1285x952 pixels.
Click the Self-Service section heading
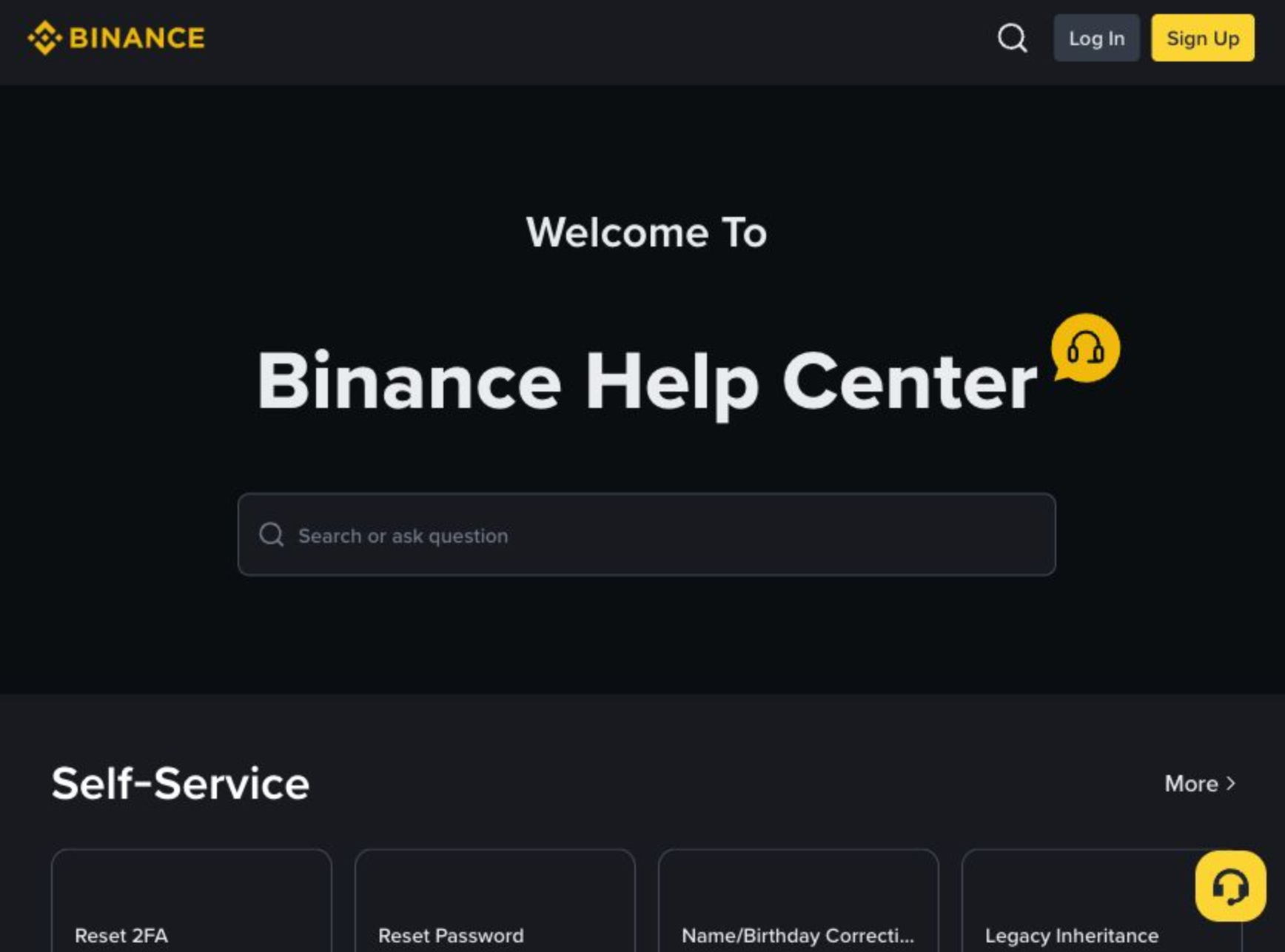coord(181,783)
